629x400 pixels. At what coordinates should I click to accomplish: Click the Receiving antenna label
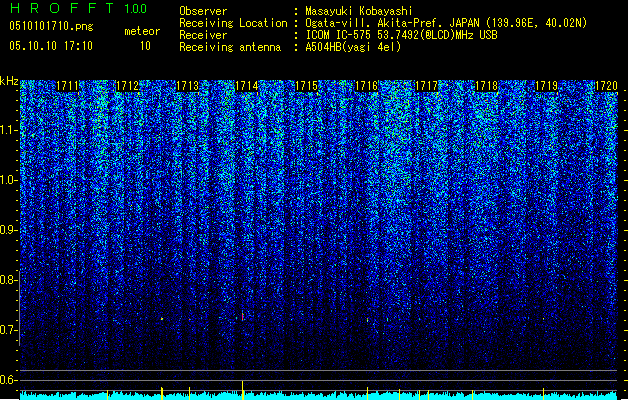click(230, 47)
